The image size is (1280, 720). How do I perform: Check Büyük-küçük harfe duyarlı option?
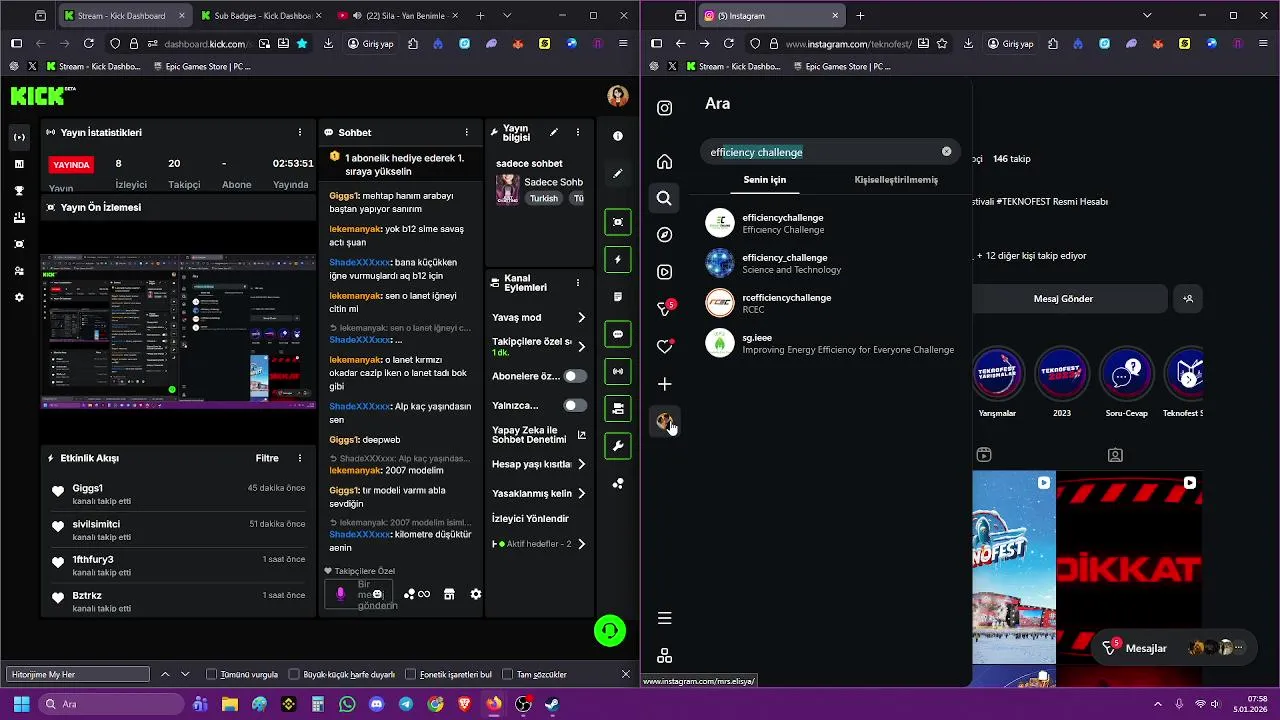tap(294, 675)
